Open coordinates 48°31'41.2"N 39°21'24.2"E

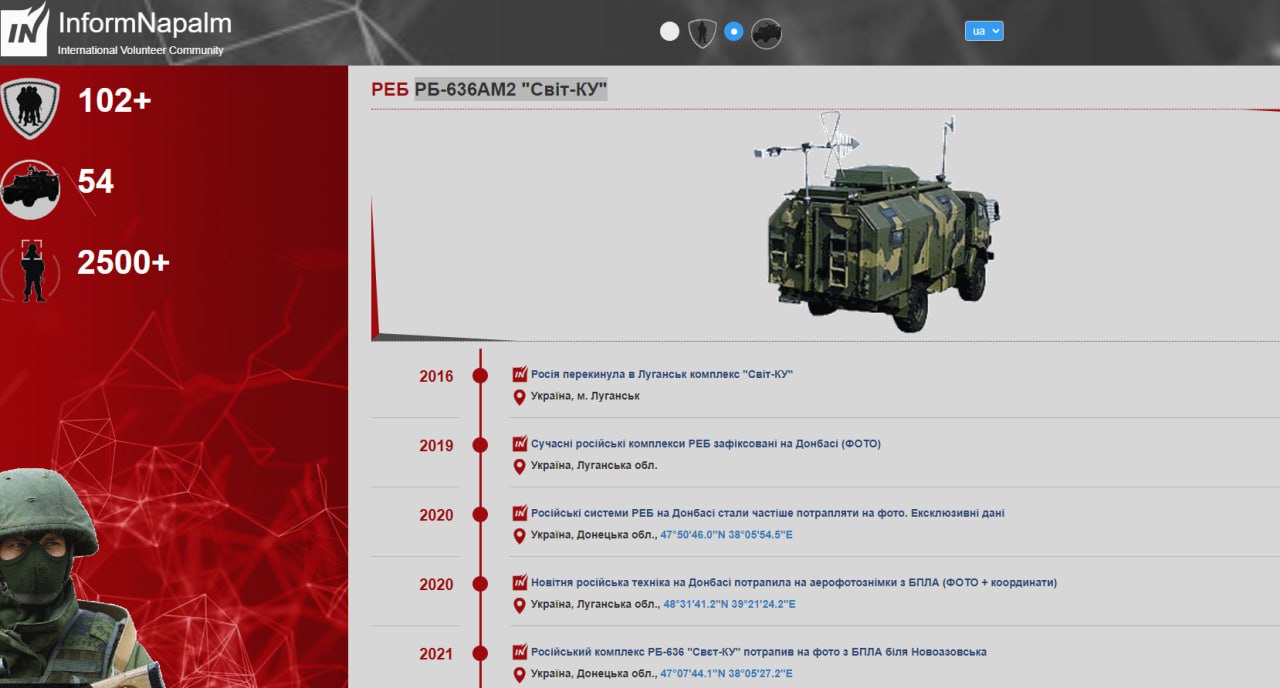point(729,604)
